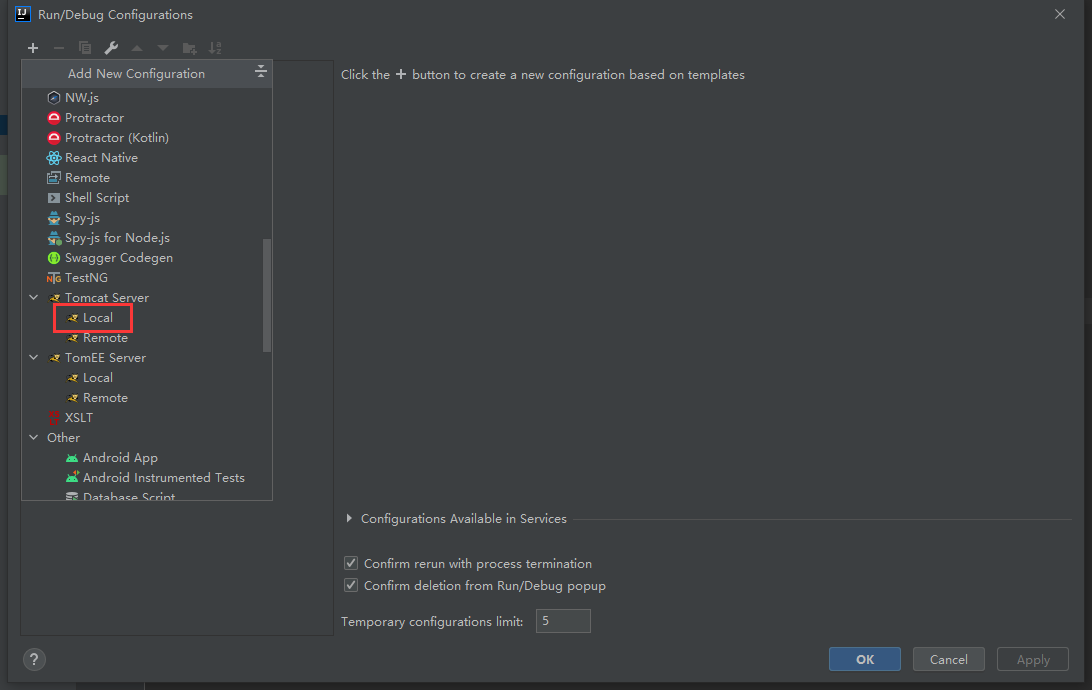This screenshot has height=690, width=1092.
Task: Click the Shell Script label
Action: pos(97,198)
